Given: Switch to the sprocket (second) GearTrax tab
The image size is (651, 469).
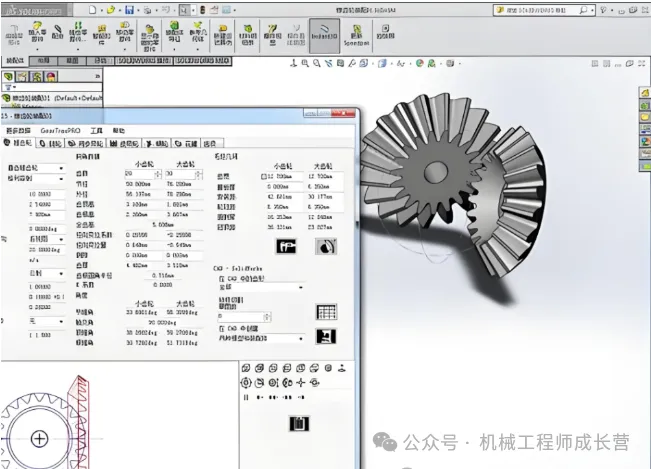Looking at the screenshot, I should [51, 144].
